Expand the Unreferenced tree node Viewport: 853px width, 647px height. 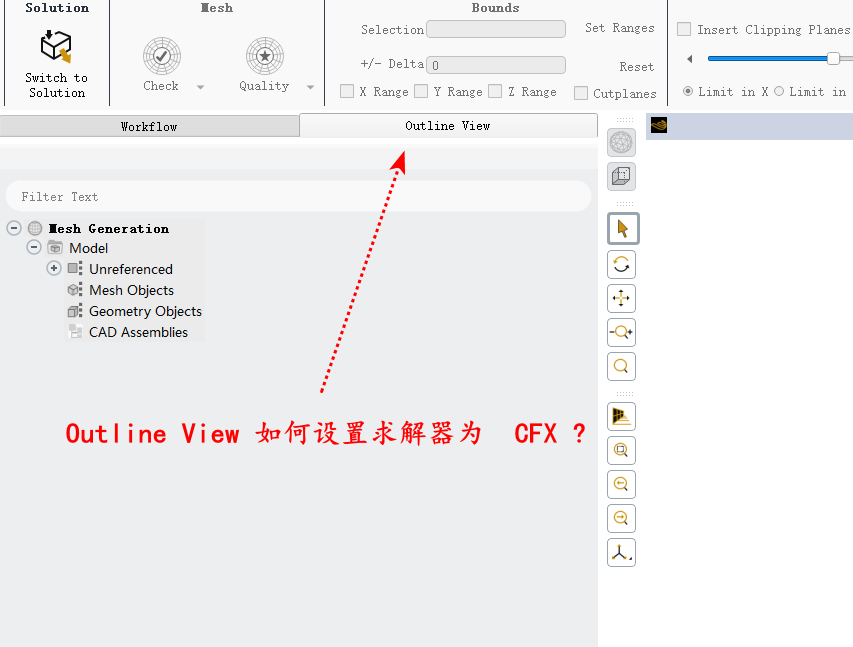pos(54,268)
